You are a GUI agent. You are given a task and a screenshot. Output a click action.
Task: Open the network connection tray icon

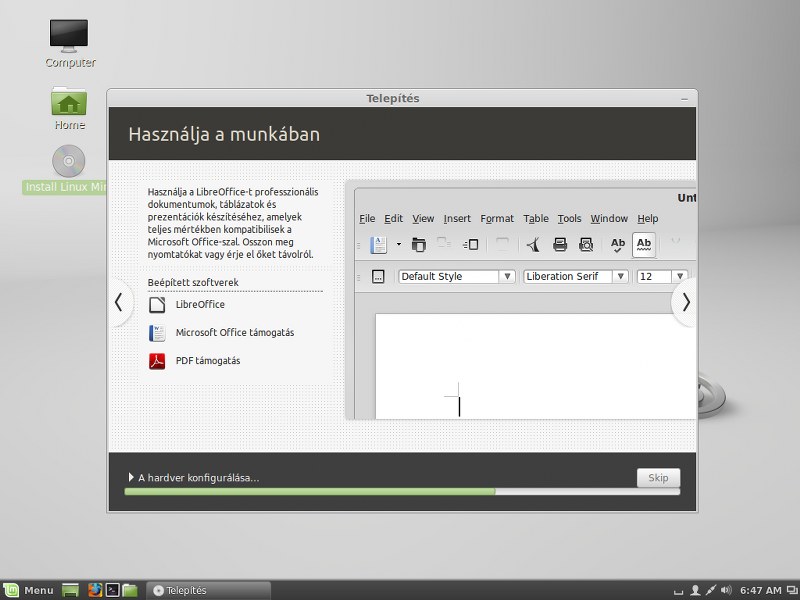[711, 590]
